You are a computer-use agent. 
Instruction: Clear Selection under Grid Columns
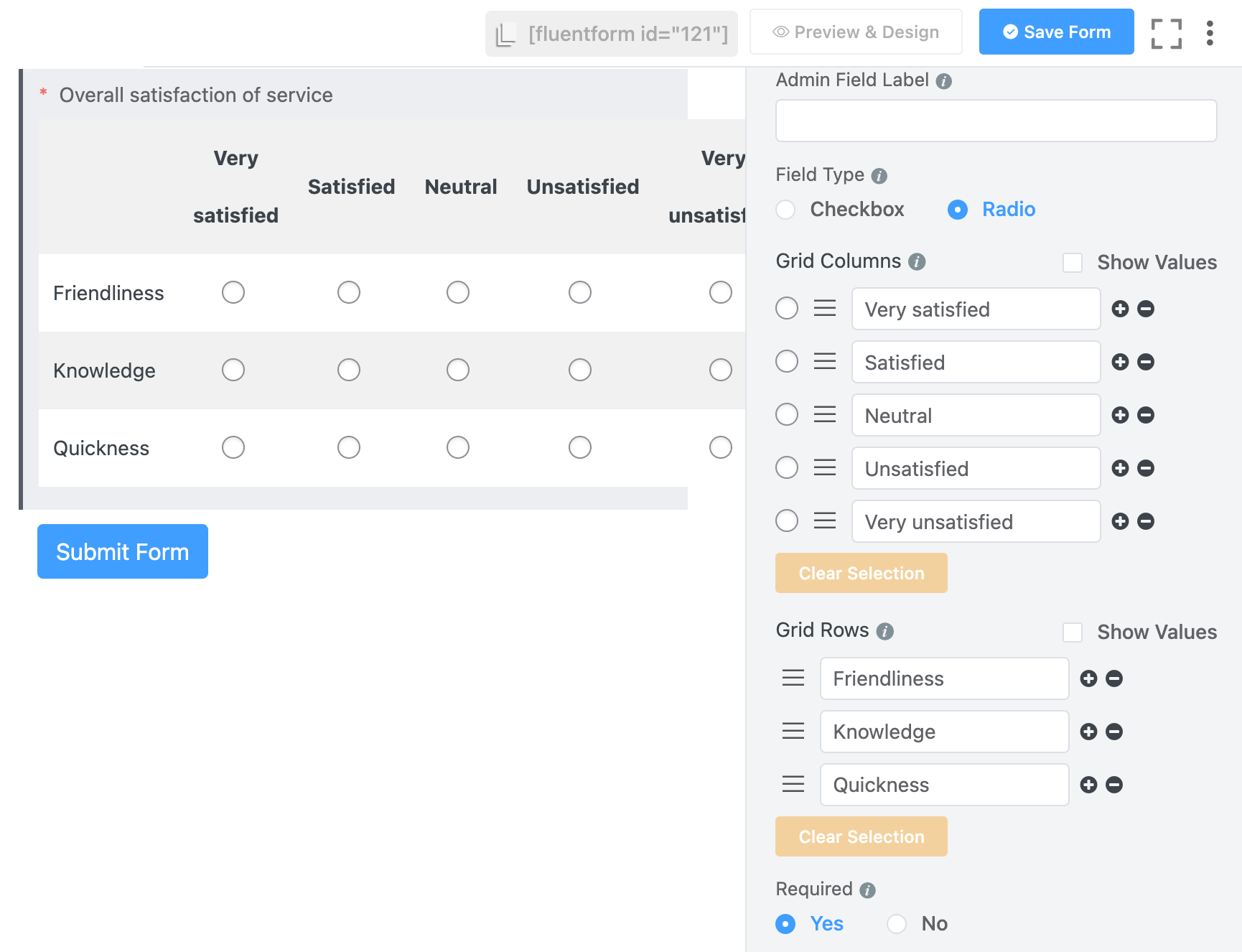point(861,573)
